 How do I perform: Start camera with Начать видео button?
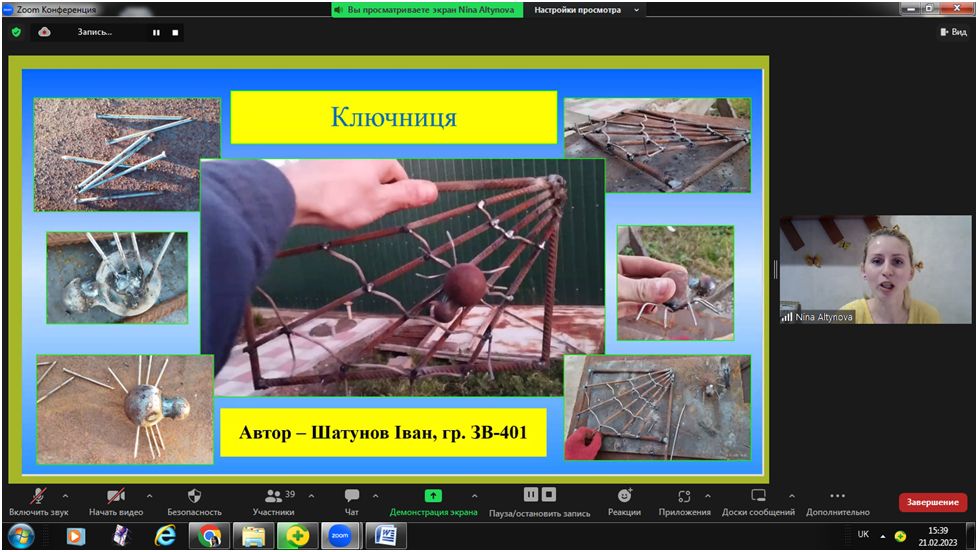click(x=116, y=501)
